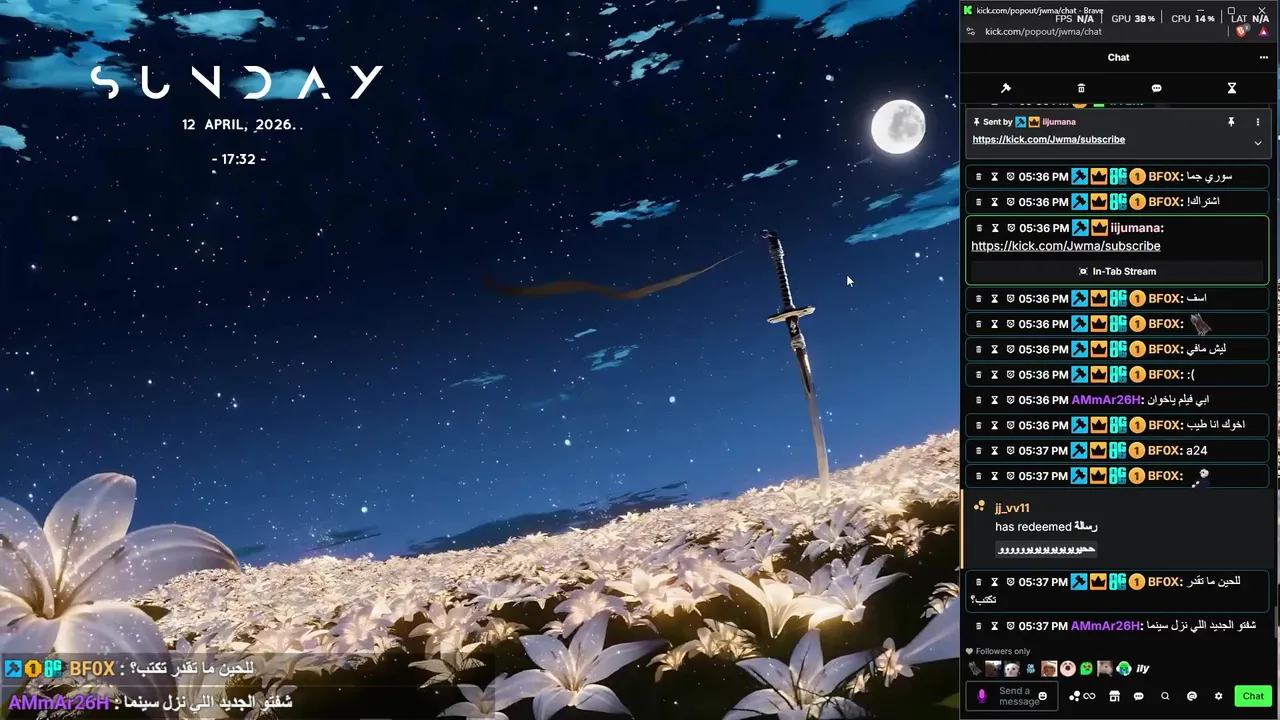Open Brave Shields lion icon
The image size is (1280, 720).
pos(1242,32)
